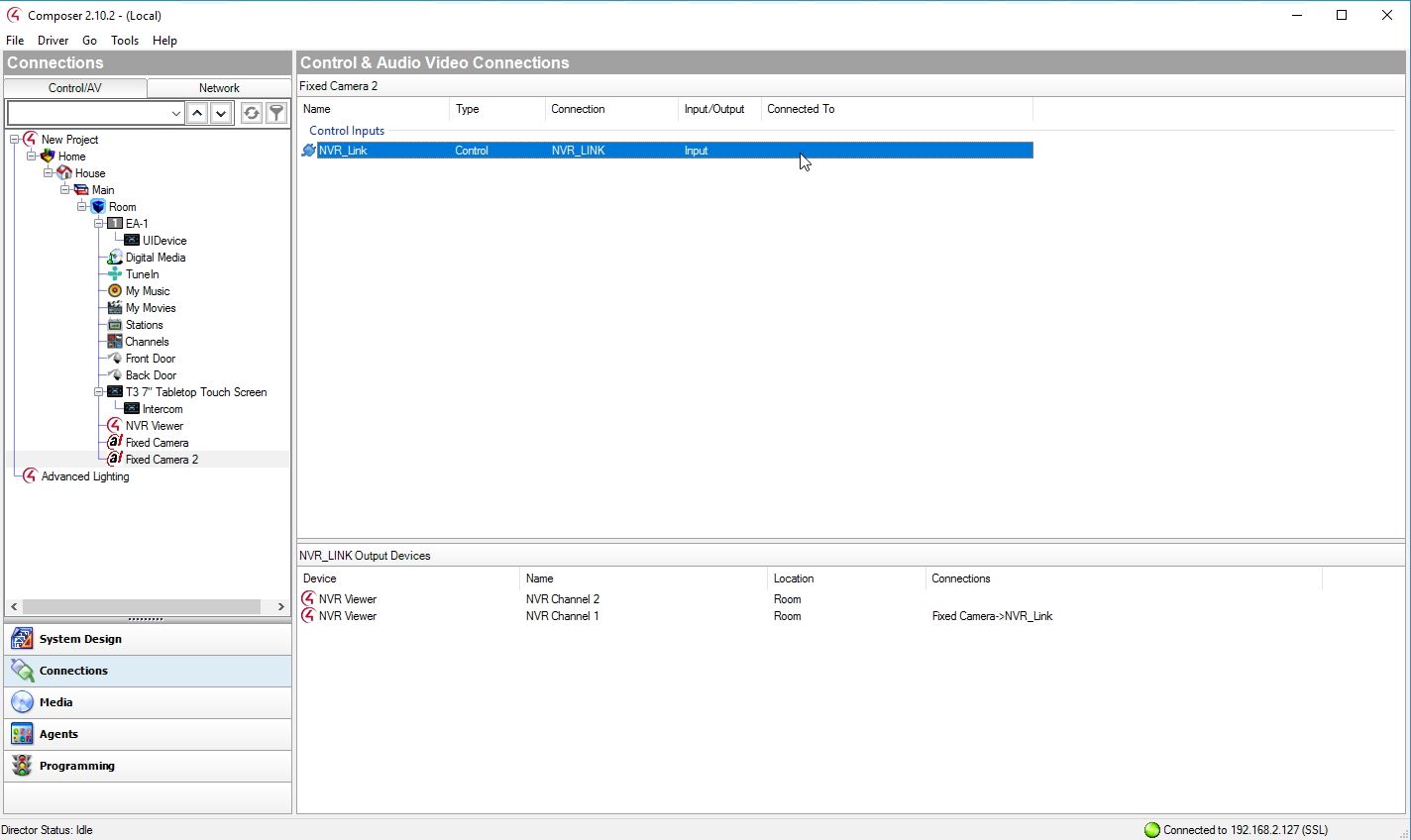Click the filter funnel icon
This screenshot has height=840, width=1411.
pyautogui.click(x=276, y=113)
